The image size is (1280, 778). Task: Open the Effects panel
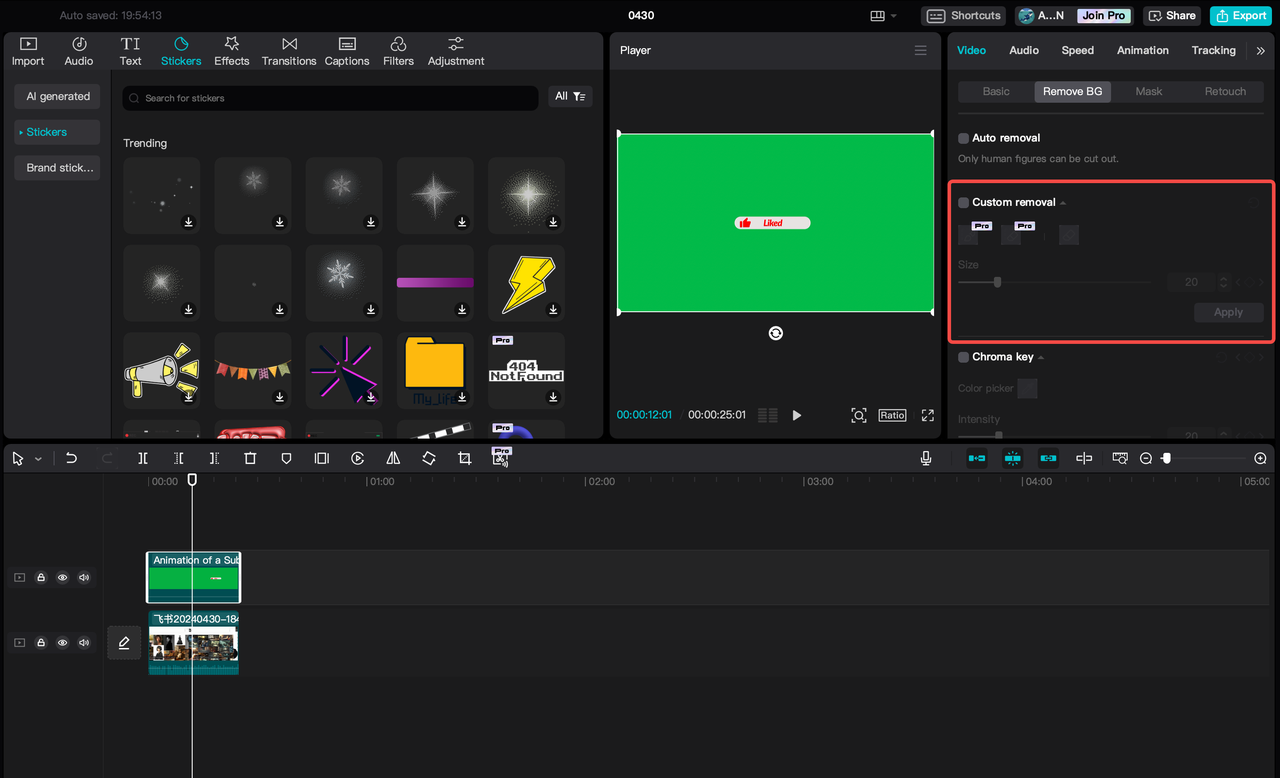coord(231,50)
